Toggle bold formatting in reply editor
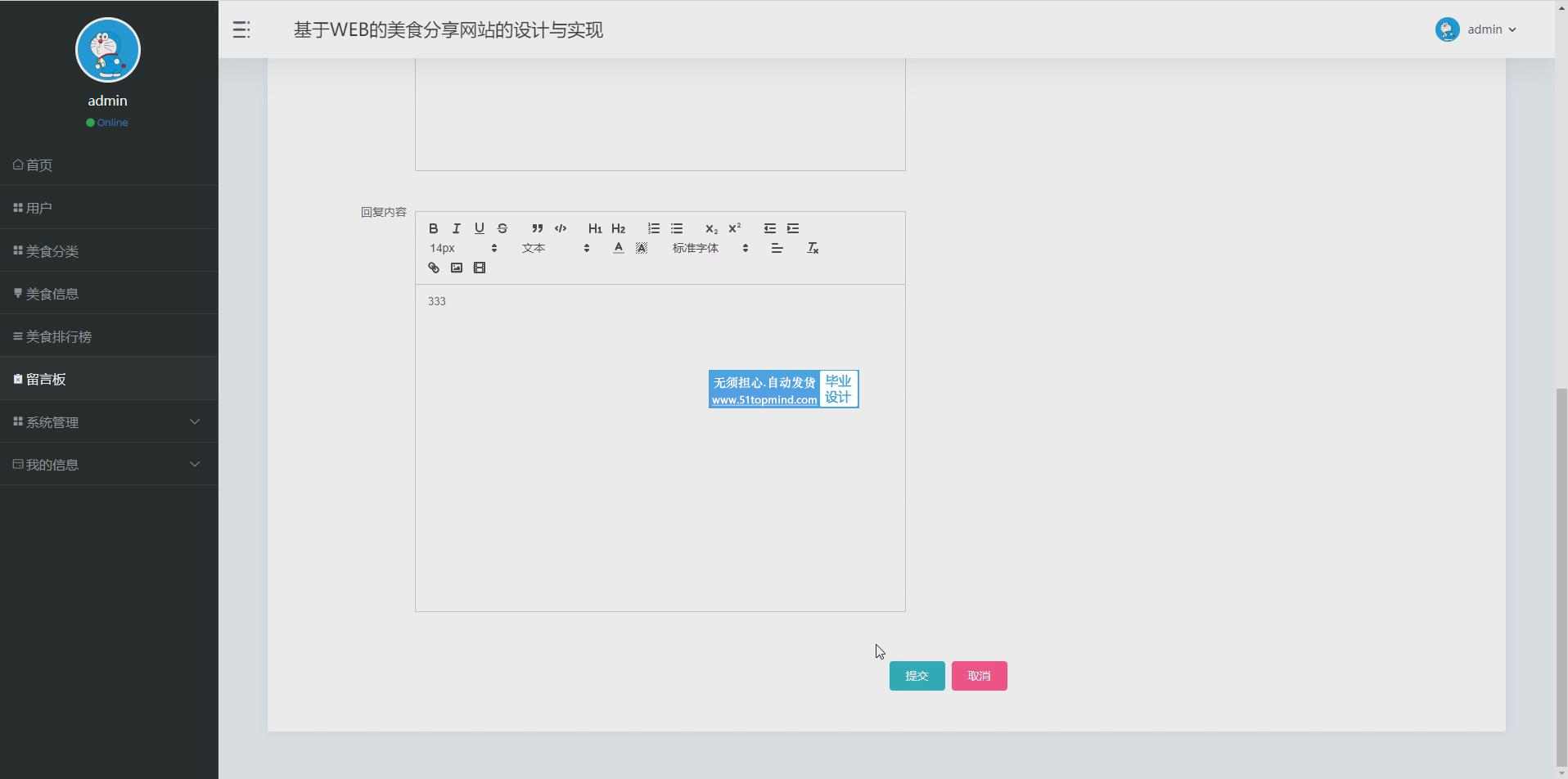This screenshot has height=779, width=1568. click(434, 228)
